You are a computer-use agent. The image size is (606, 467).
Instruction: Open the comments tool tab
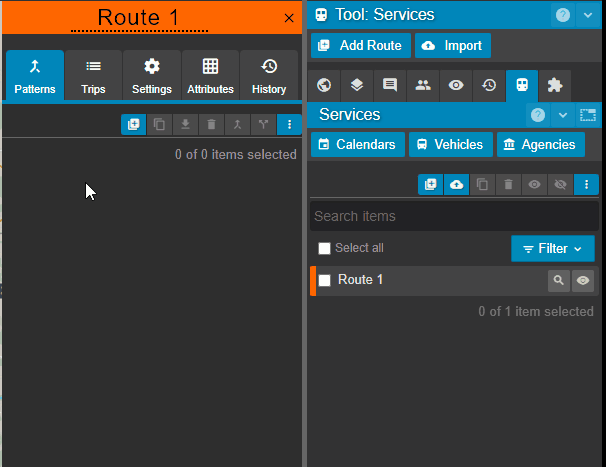click(389, 85)
